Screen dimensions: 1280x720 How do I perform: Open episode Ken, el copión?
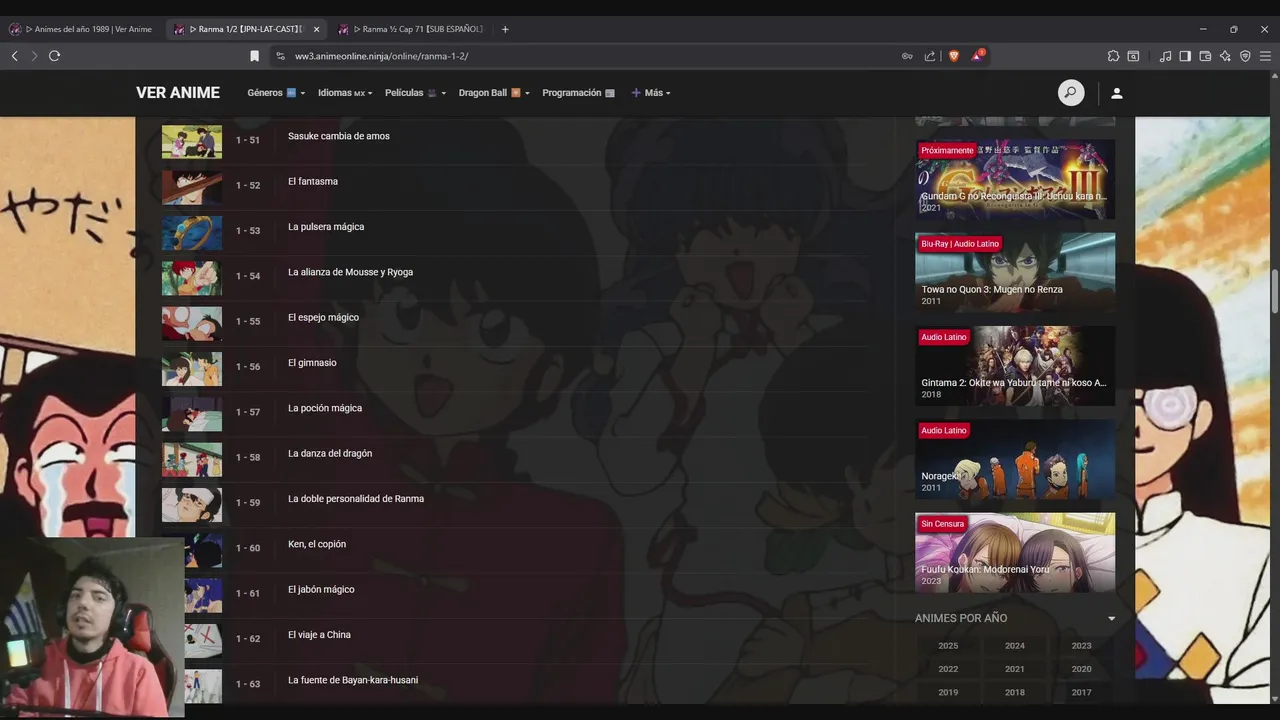(317, 544)
